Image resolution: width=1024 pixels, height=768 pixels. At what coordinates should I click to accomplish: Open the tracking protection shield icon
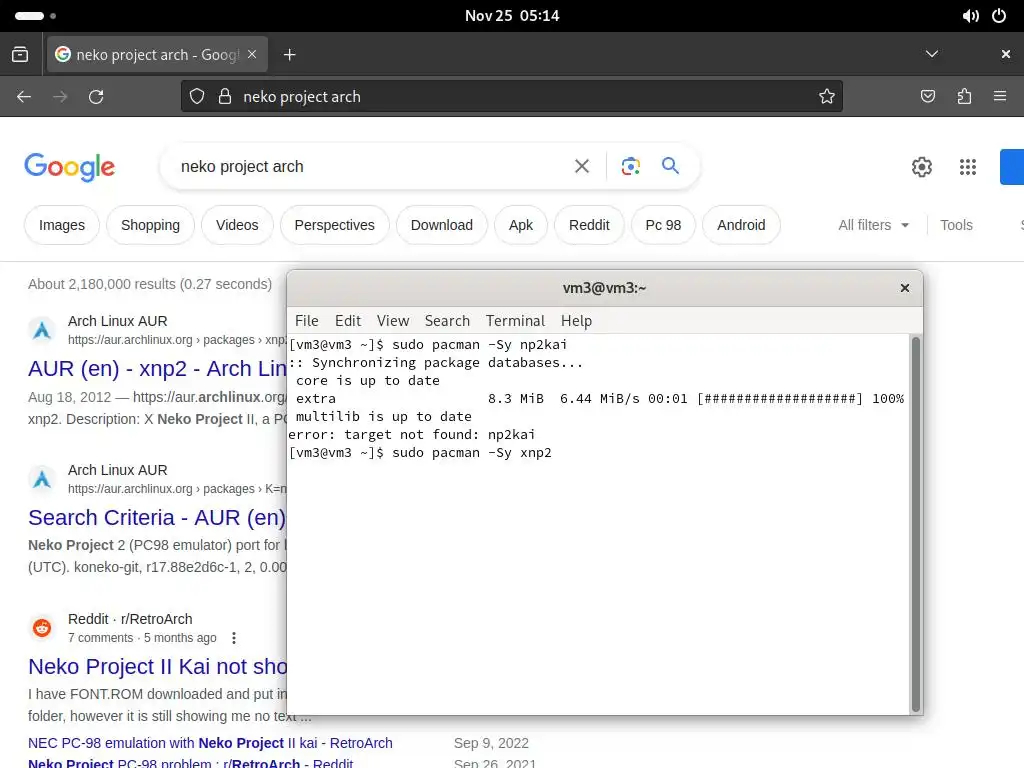[x=197, y=97]
